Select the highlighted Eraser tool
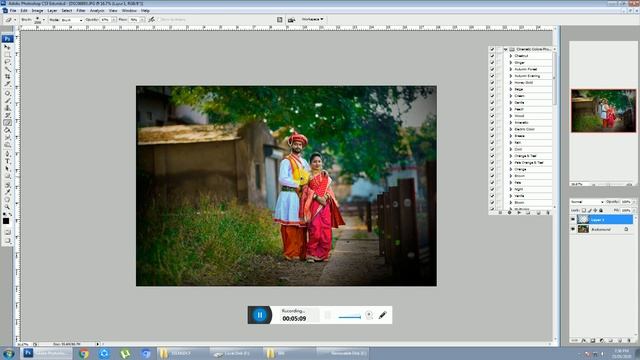Screen dimensions: 640x360 tap(7, 122)
